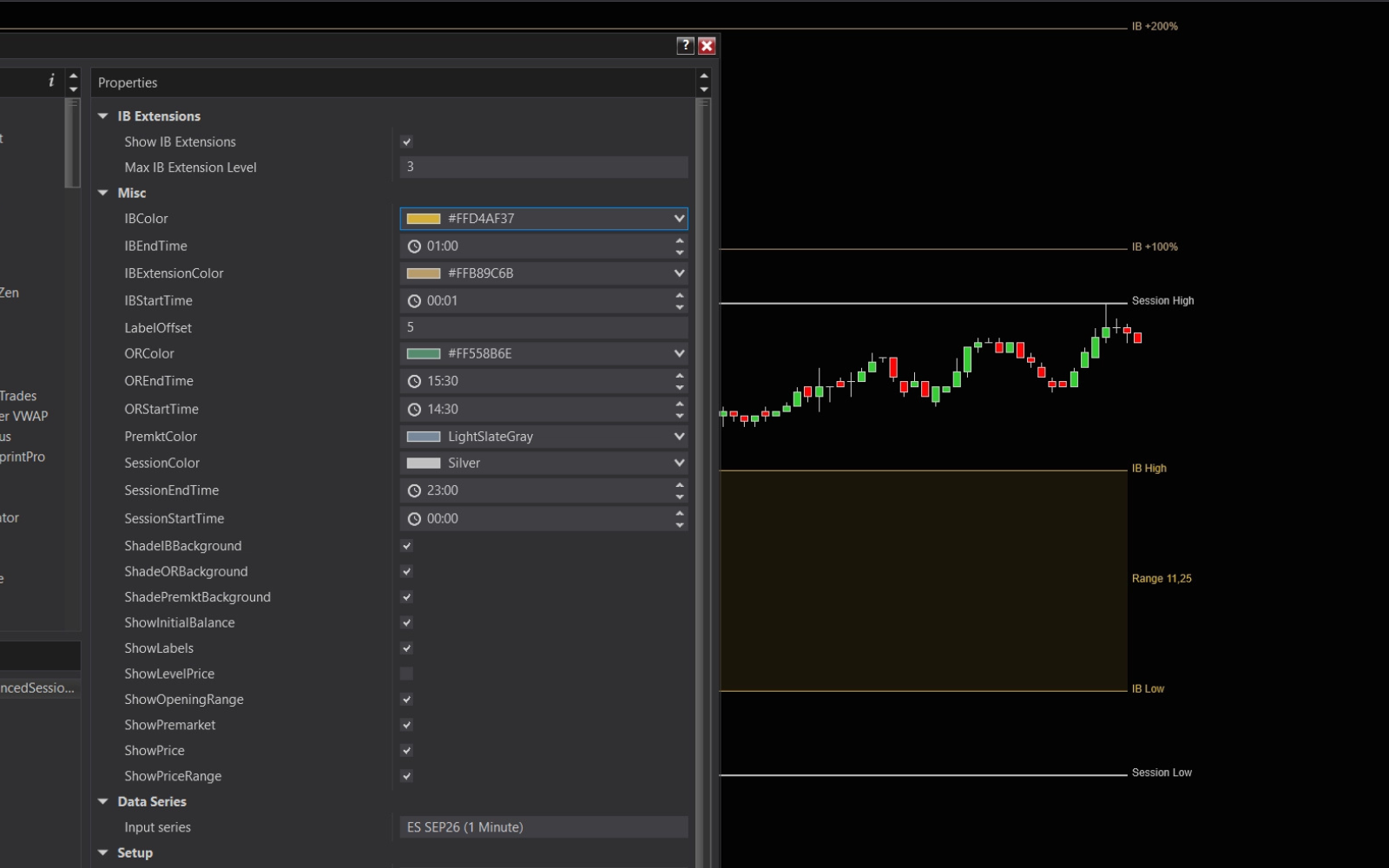1389x868 pixels.
Task: Click the IBStartTime clock icon
Action: 414,301
